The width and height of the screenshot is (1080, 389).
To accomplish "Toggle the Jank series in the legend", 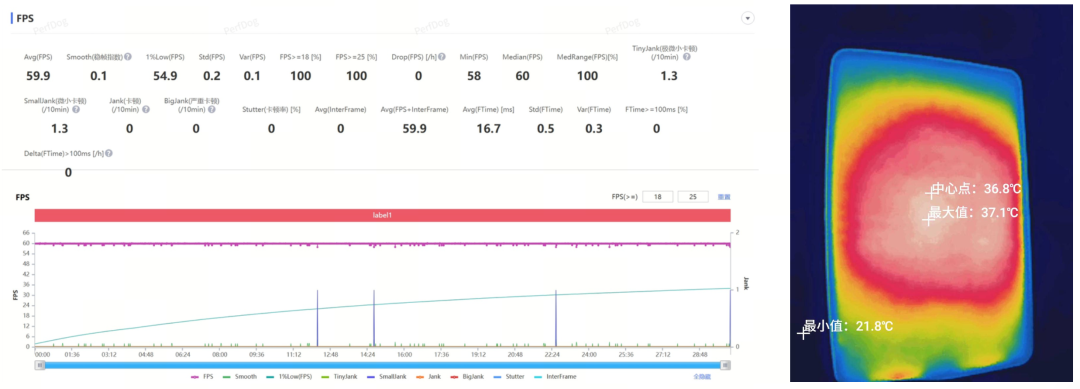I will pyautogui.click(x=427, y=377).
